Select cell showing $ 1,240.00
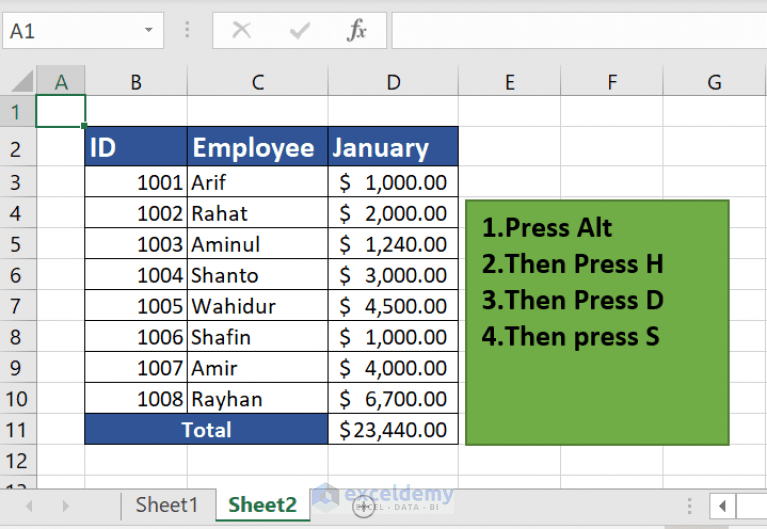 [x=393, y=244]
